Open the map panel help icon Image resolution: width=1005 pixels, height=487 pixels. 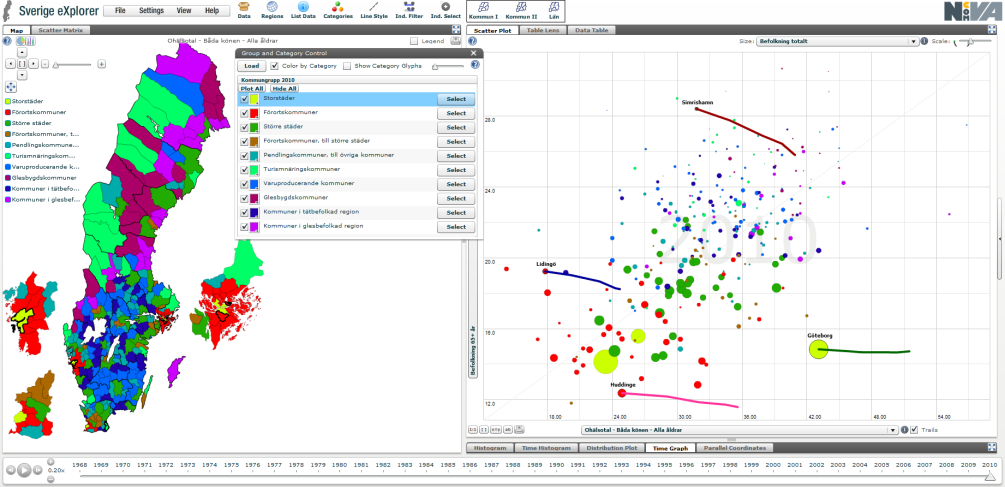click(7, 41)
